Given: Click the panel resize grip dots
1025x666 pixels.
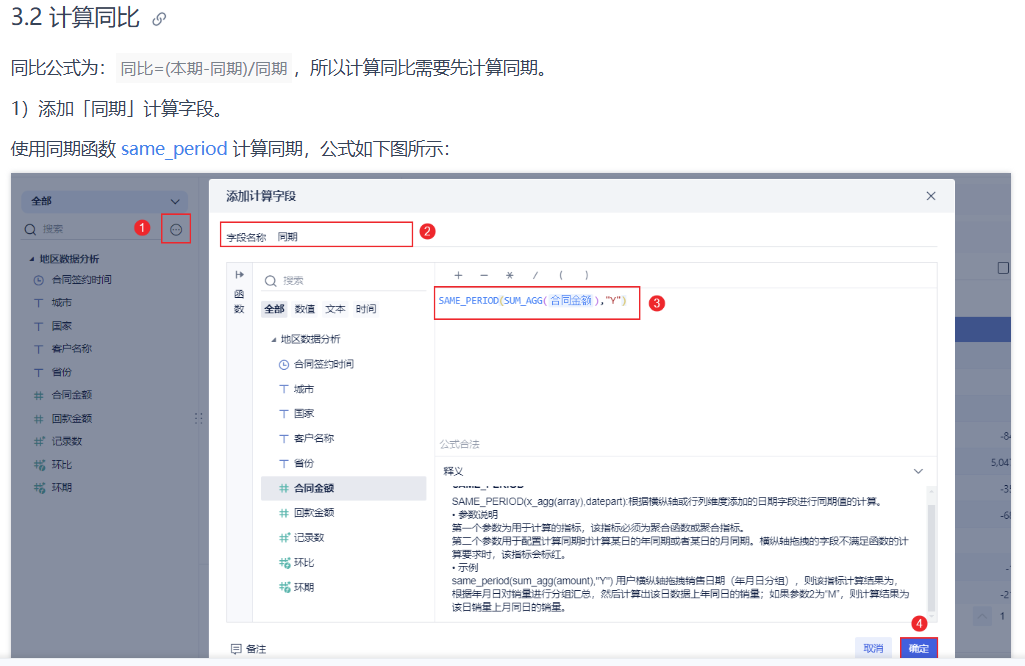Looking at the screenshot, I should tap(199, 418).
